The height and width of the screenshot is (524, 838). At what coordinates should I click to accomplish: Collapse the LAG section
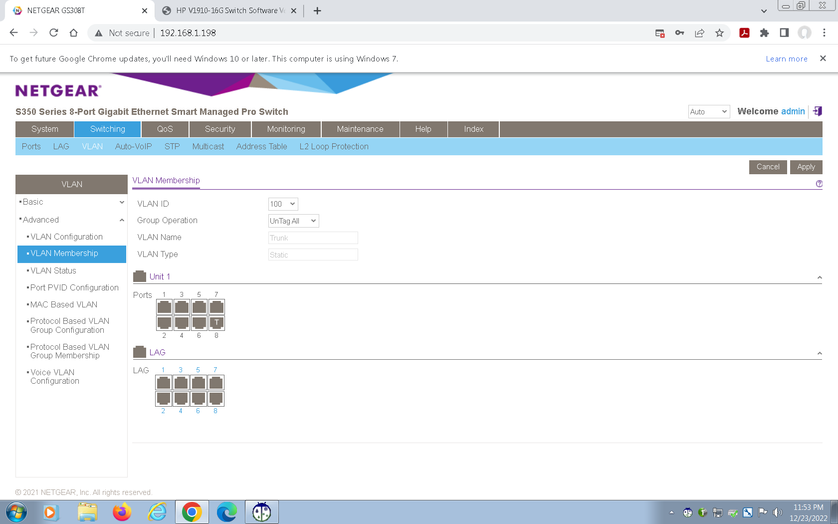coord(819,353)
